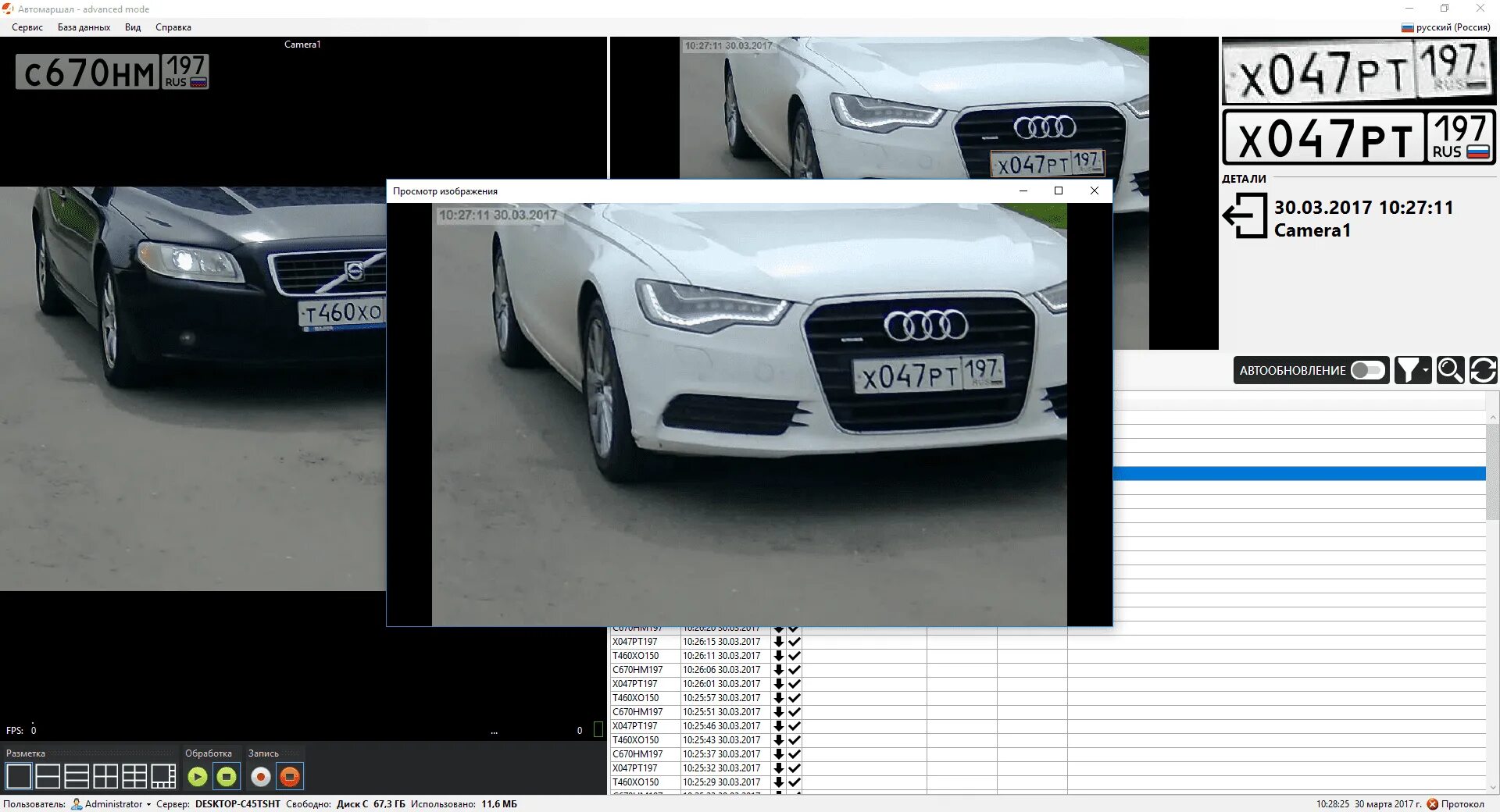
Task: Click the русский (Россия) language indicator
Action: pos(1445,27)
